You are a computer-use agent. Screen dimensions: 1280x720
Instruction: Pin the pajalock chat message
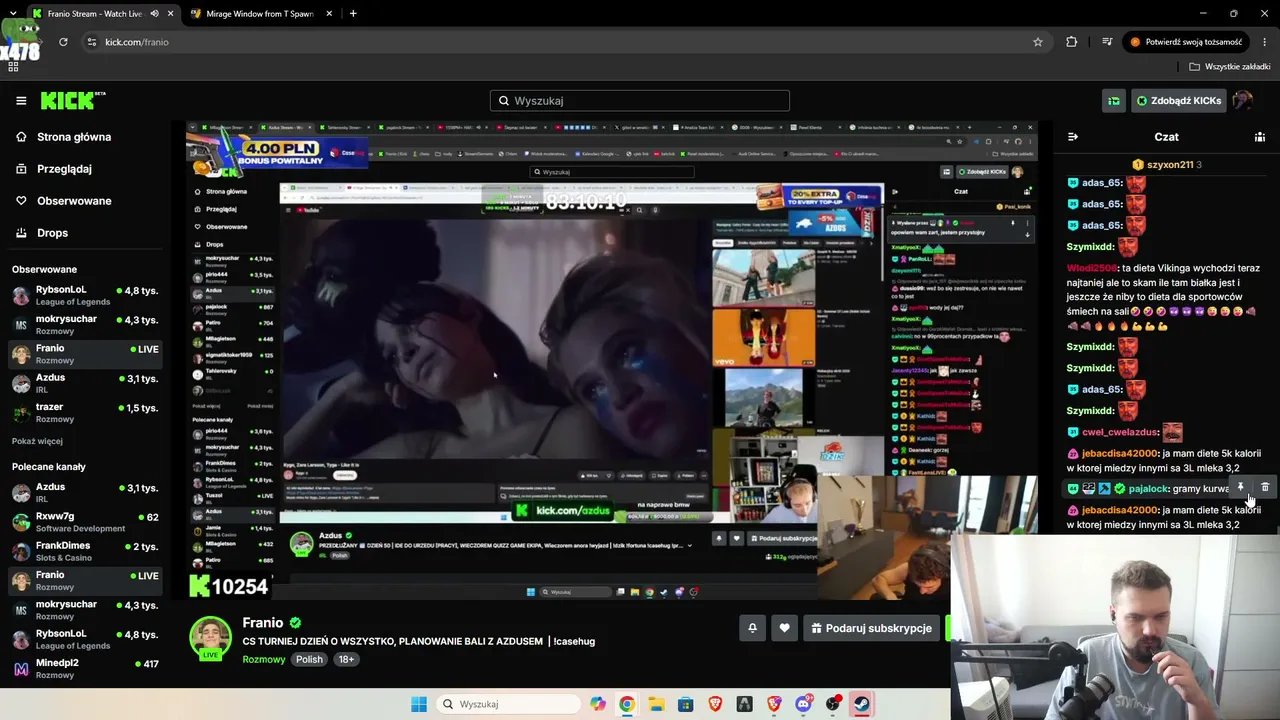(1241, 488)
